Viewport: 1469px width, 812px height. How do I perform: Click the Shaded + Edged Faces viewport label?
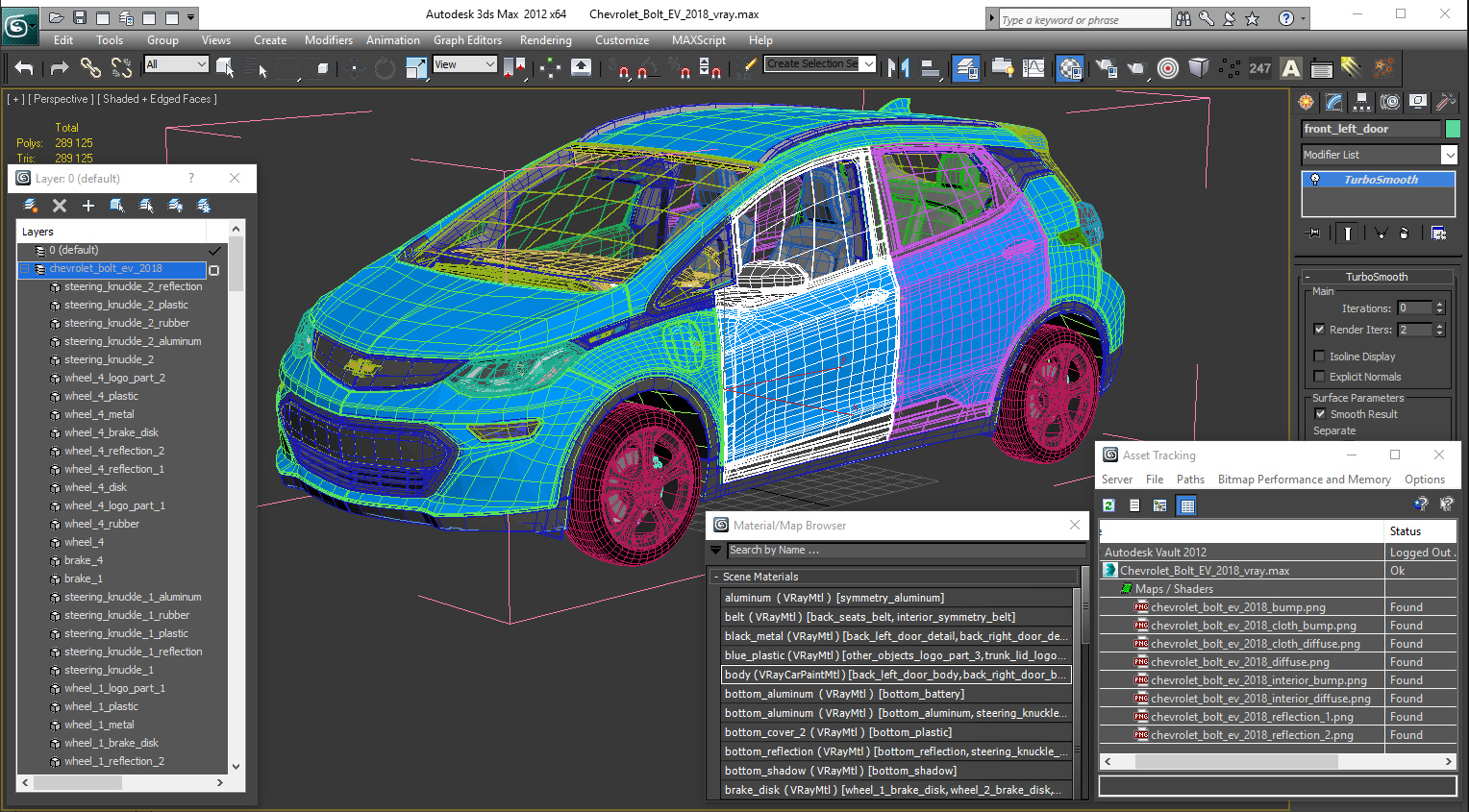[157, 99]
